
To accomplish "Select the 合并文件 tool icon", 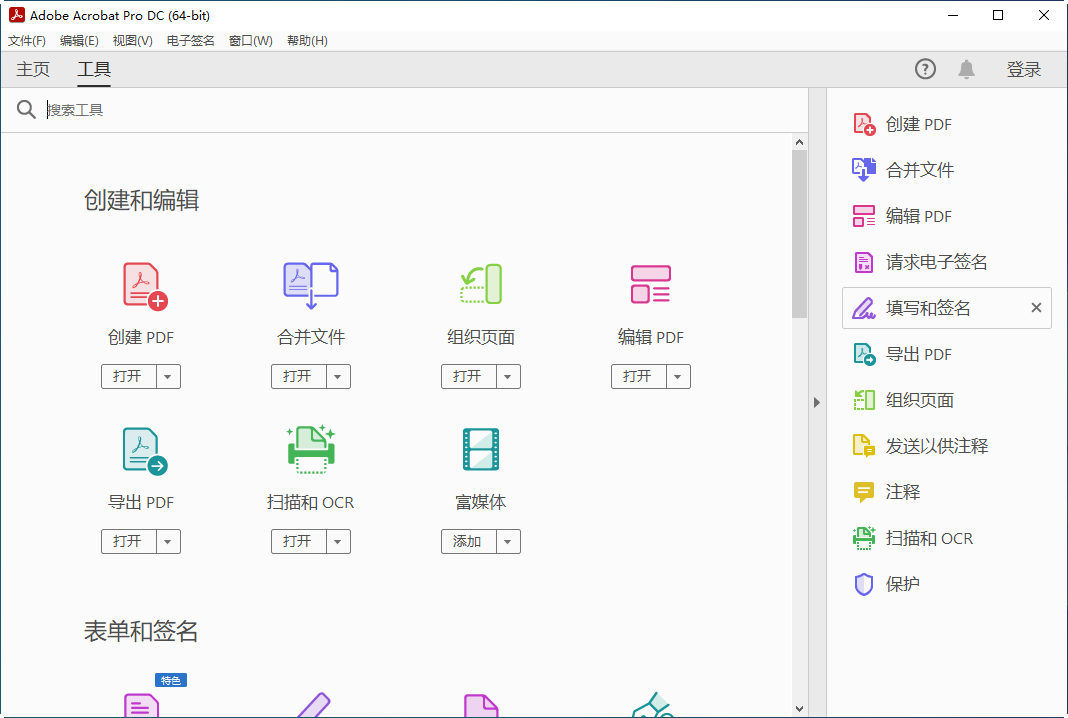I will [x=310, y=283].
